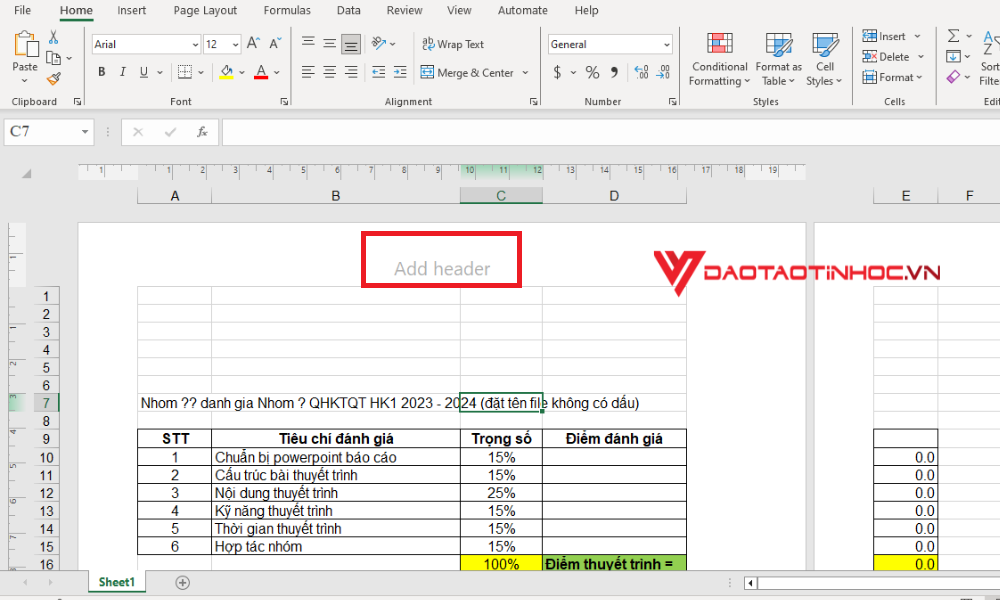This screenshot has width=1000, height=600.
Task: Click Add header area
Action: (442, 268)
